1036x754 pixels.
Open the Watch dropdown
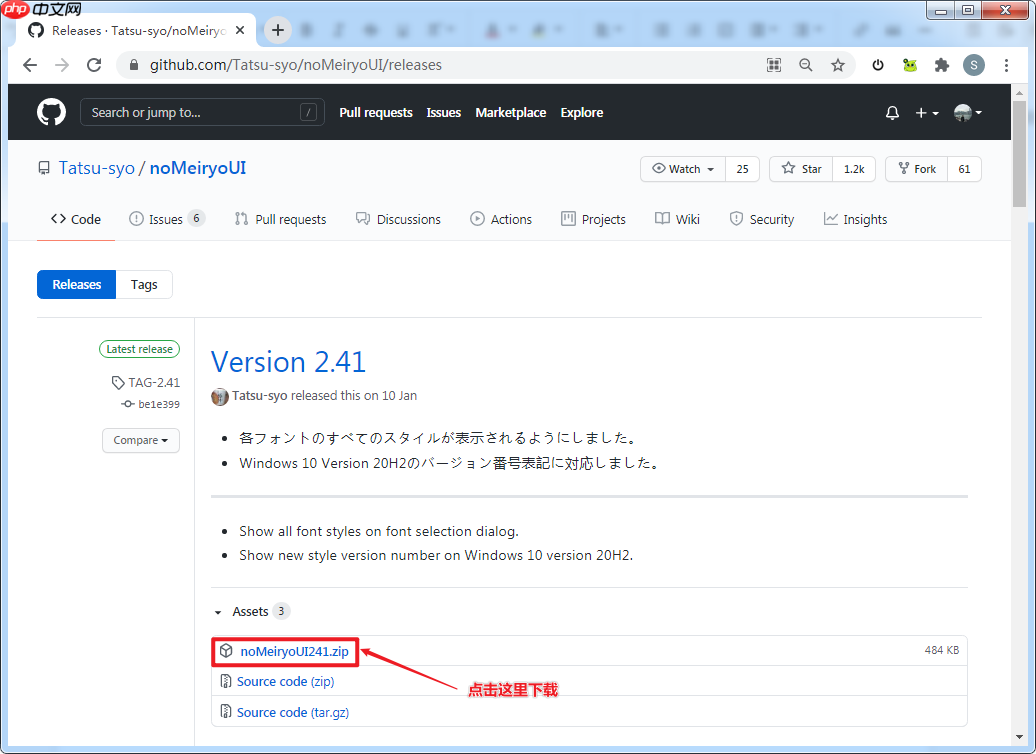pos(682,169)
